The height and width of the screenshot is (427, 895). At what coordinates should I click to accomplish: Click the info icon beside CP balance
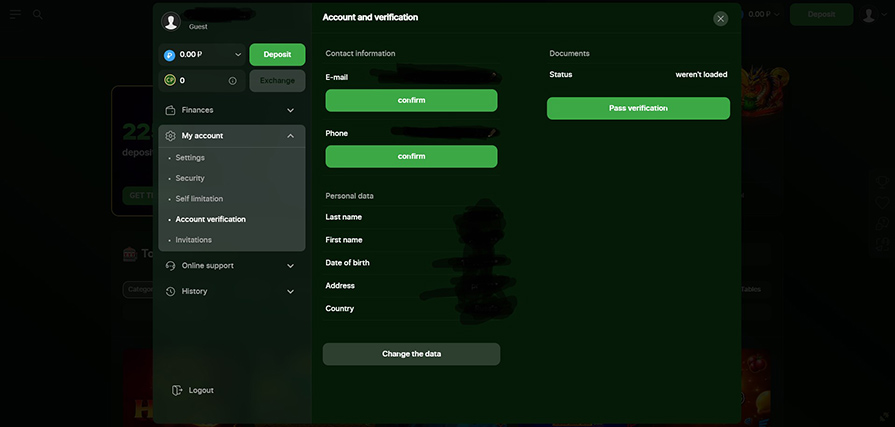233,81
